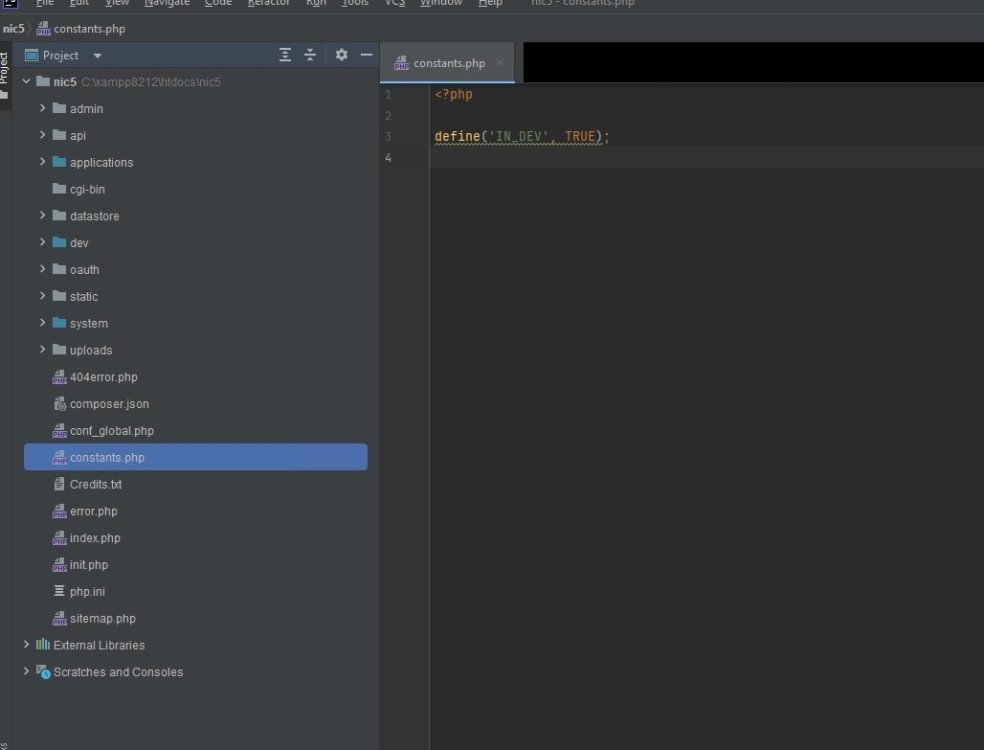Screen dimensions: 984x750
Task: Click the collapse all icon in Project panel
Action: pos(310,55)
